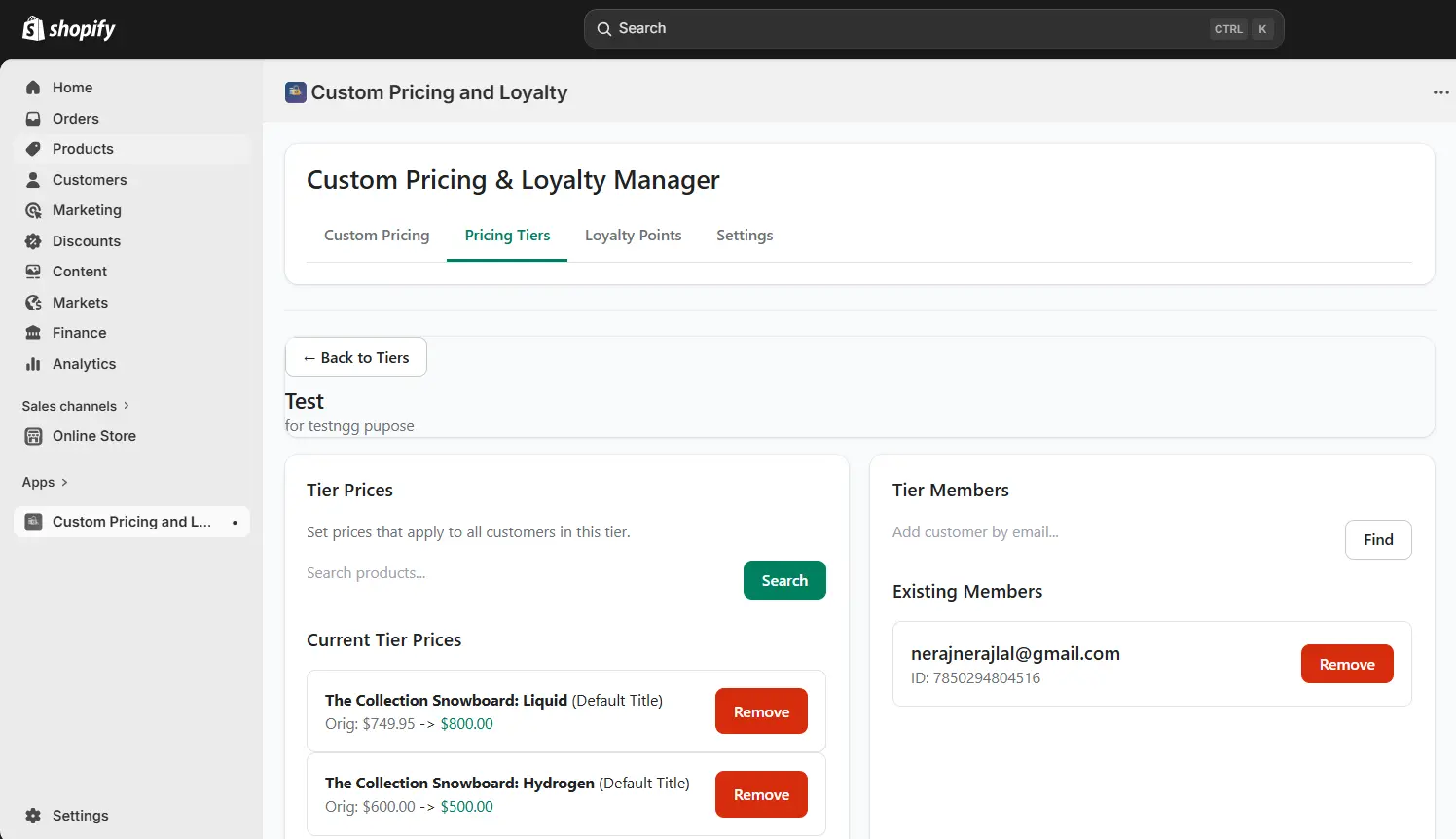Open the Online Store channel icon
The width and height of the screenshot is (1456, 839).
[x=35, y=436]
